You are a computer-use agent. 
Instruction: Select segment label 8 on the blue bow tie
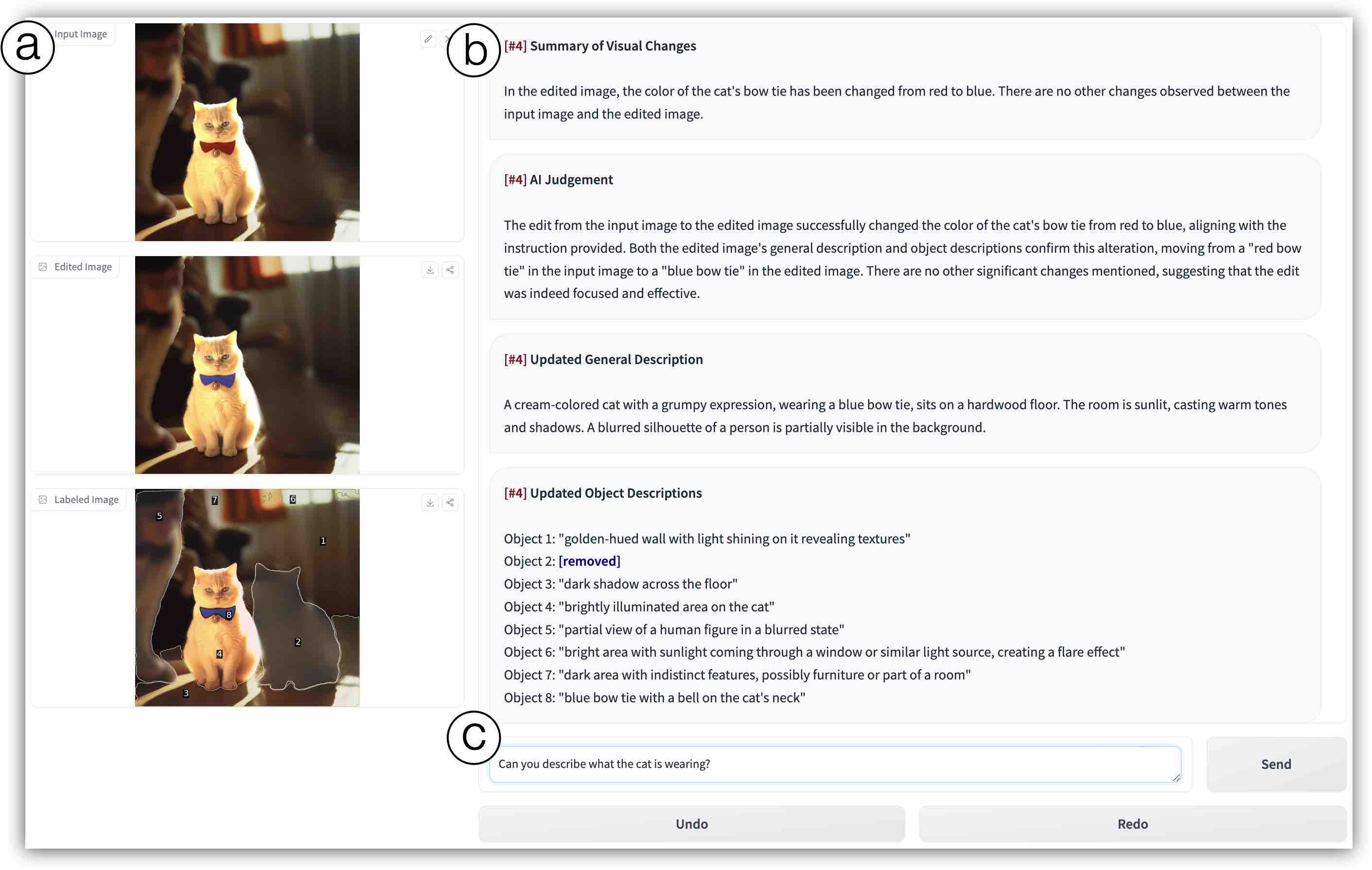point(229,615)
